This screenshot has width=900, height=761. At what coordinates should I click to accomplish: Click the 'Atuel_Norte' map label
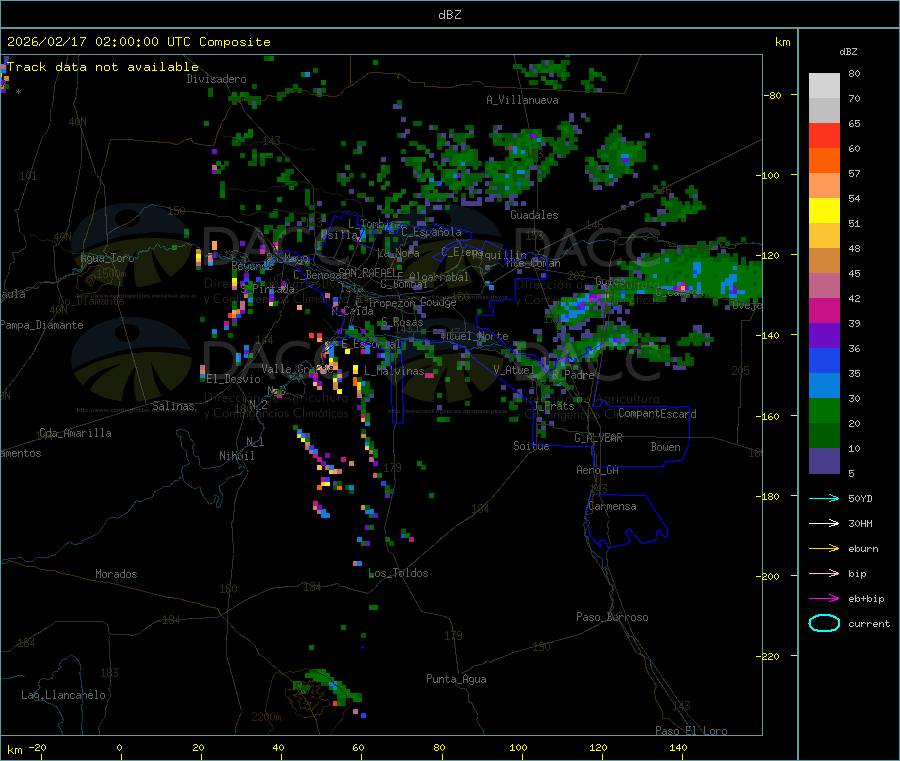pyautogui.click(x=475, y=336)
